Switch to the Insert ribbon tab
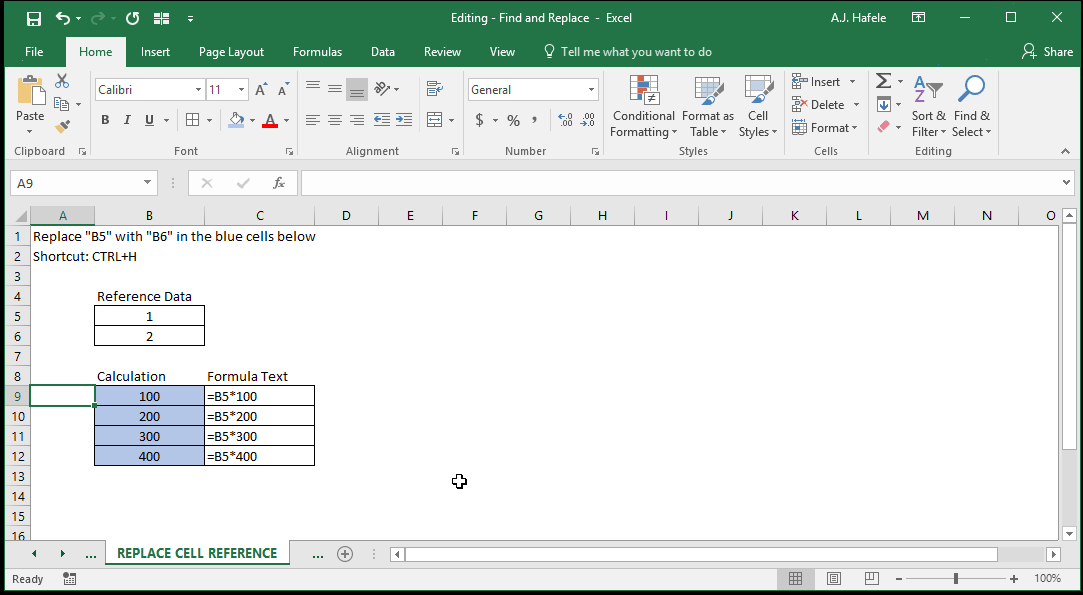The width and height of the screenshot is (1083, 595). (155, 52)
